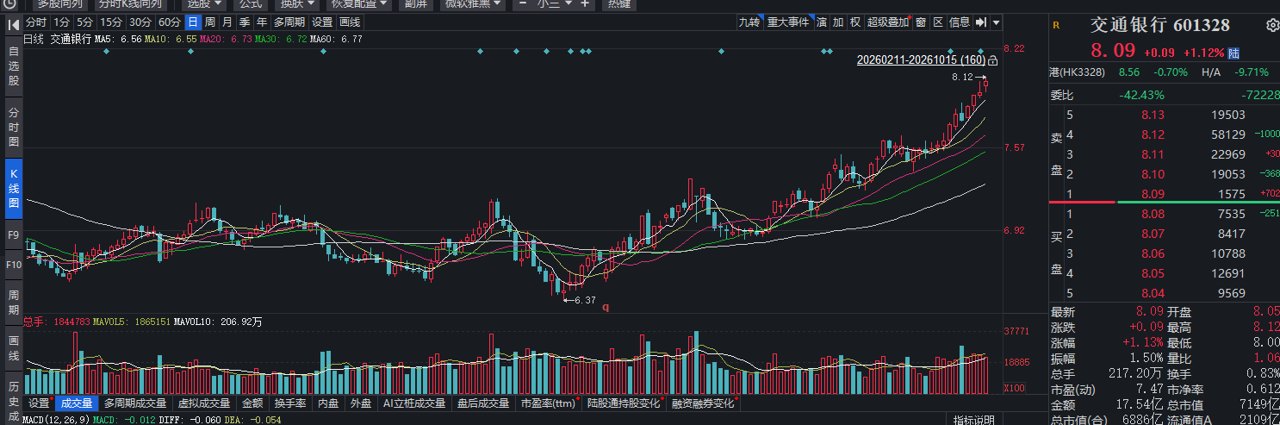Click the 画线 button in period bar
1280x425 pixels.
(349, 22)
